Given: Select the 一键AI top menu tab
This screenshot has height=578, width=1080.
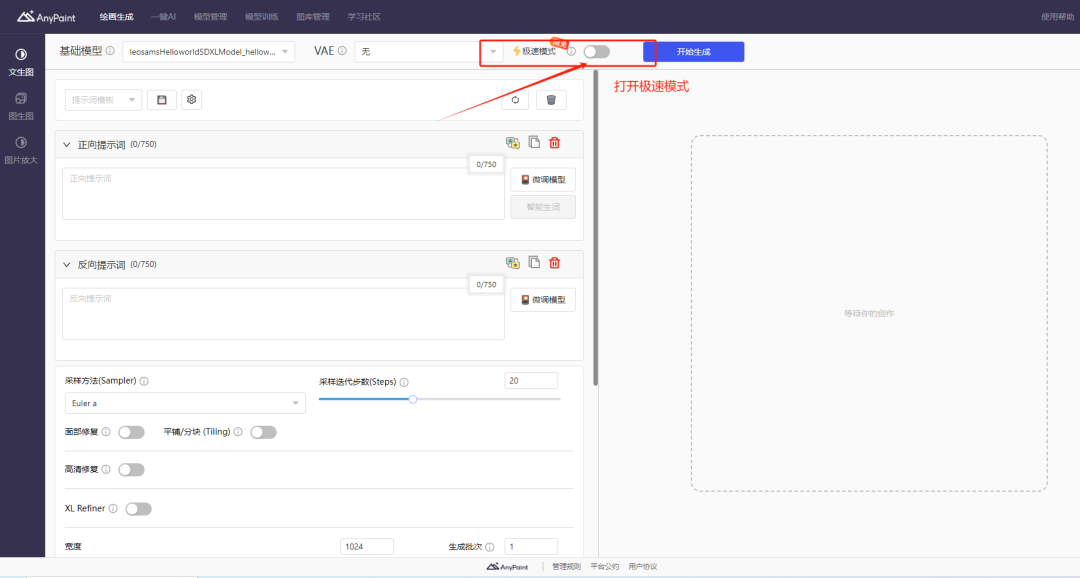Looking at the screenshot, I should [x=163, y=17].
